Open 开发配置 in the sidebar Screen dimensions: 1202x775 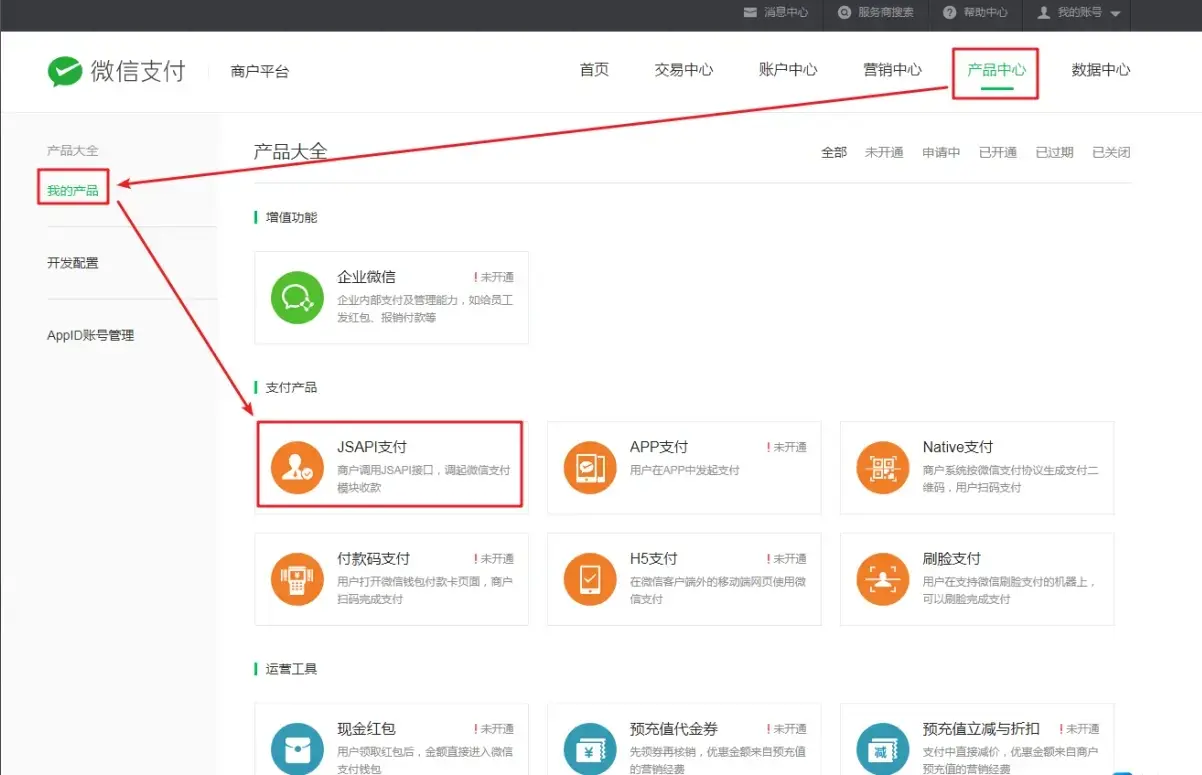coord(73,263)
